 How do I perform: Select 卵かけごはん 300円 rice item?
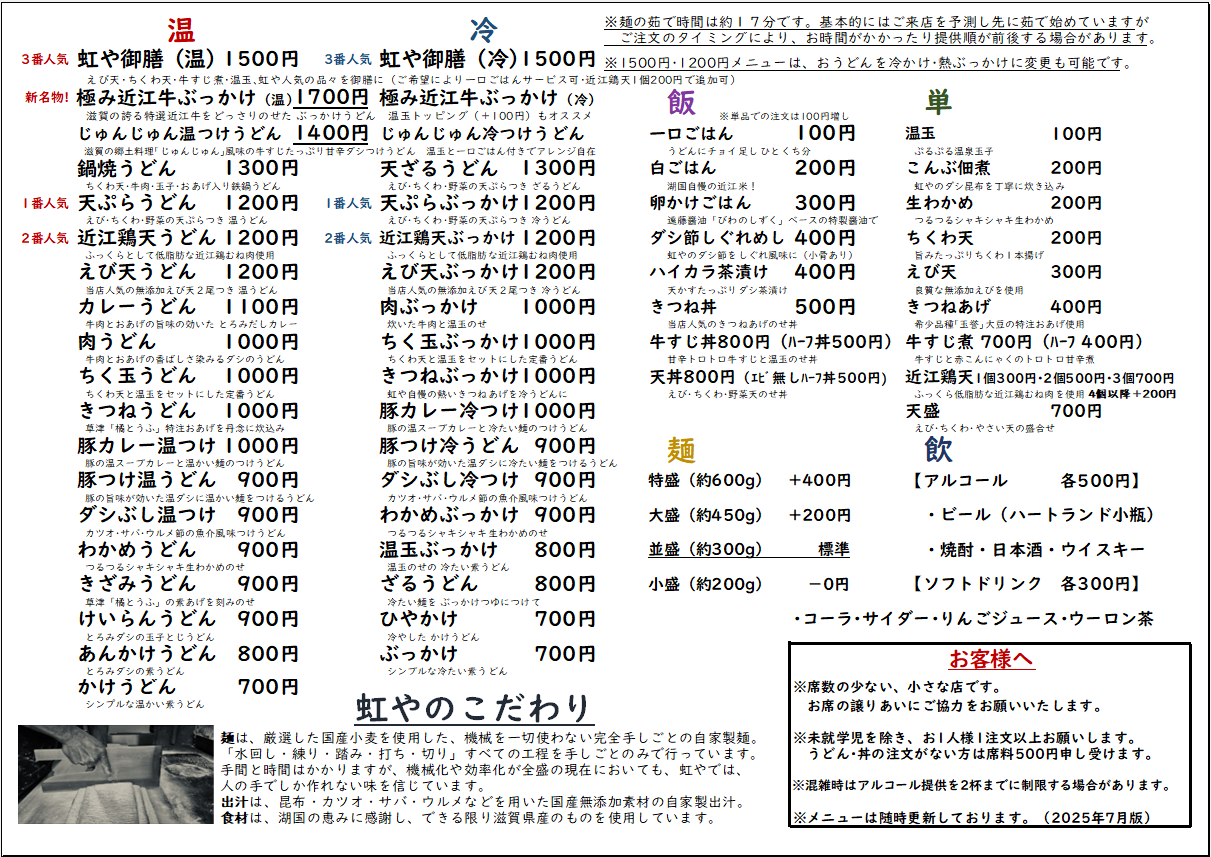pos(752,203)
